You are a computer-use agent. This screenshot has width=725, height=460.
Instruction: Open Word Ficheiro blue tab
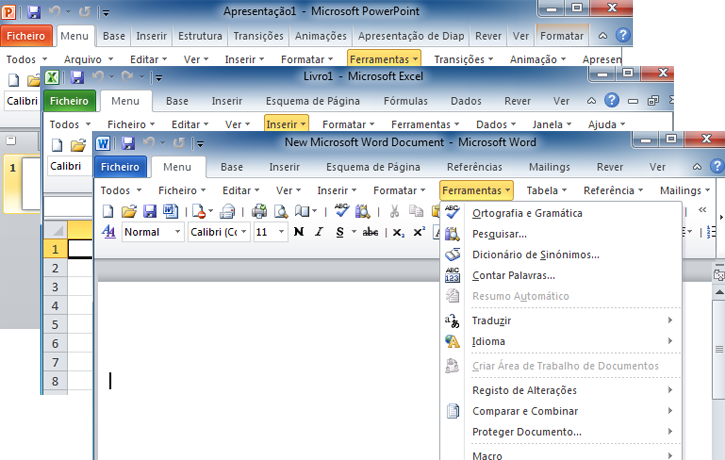coord(120,167)
